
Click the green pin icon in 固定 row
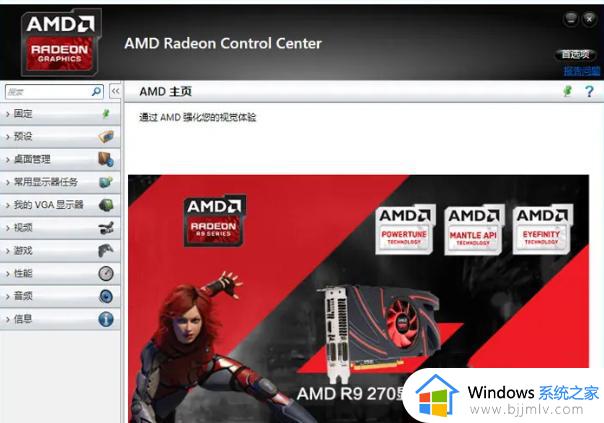pos(106,114)
